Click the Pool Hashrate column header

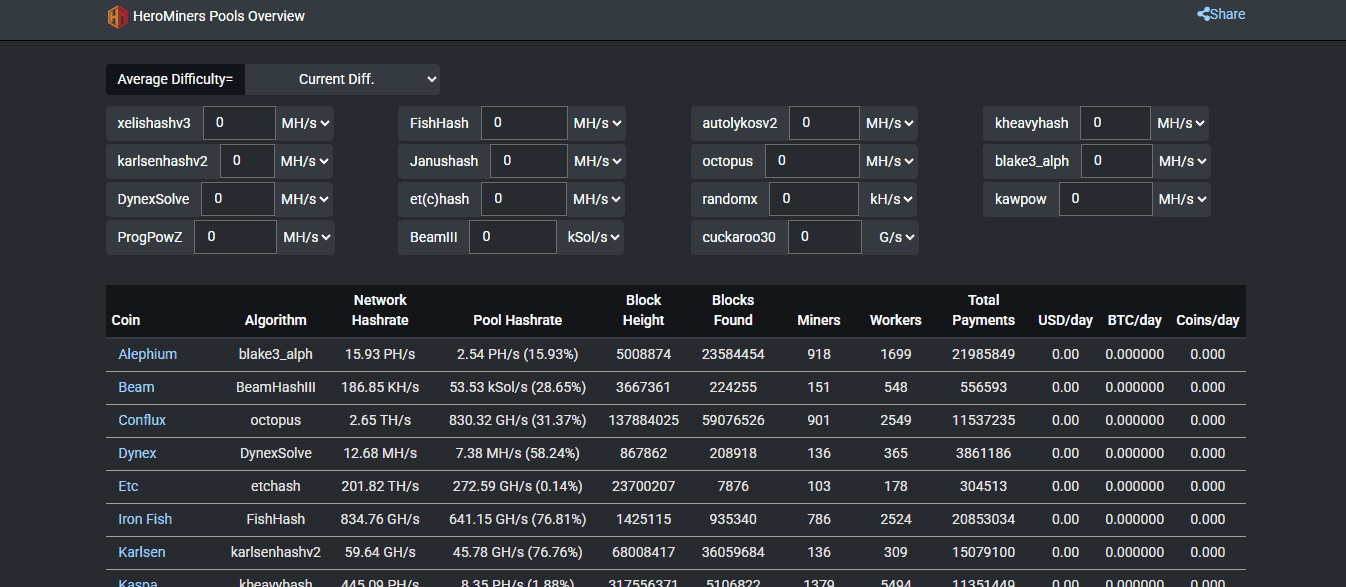pyautogui.click(x=517, y=320)
